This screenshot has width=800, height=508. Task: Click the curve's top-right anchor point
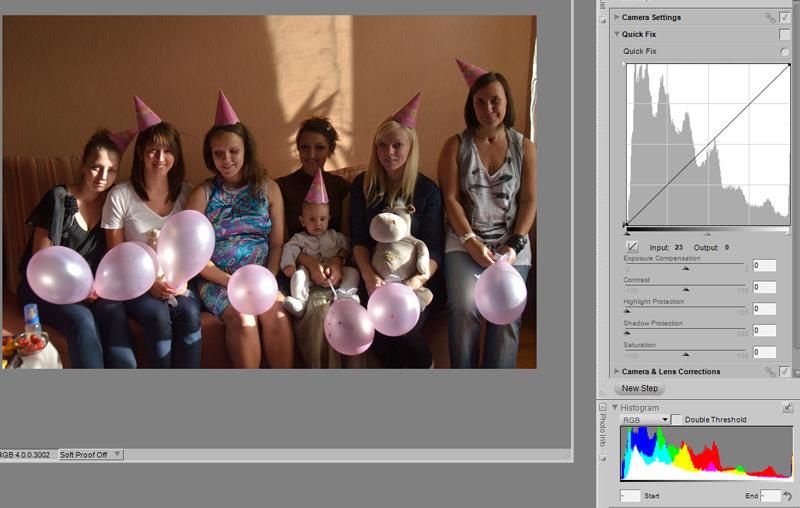(x=789, y=65)
